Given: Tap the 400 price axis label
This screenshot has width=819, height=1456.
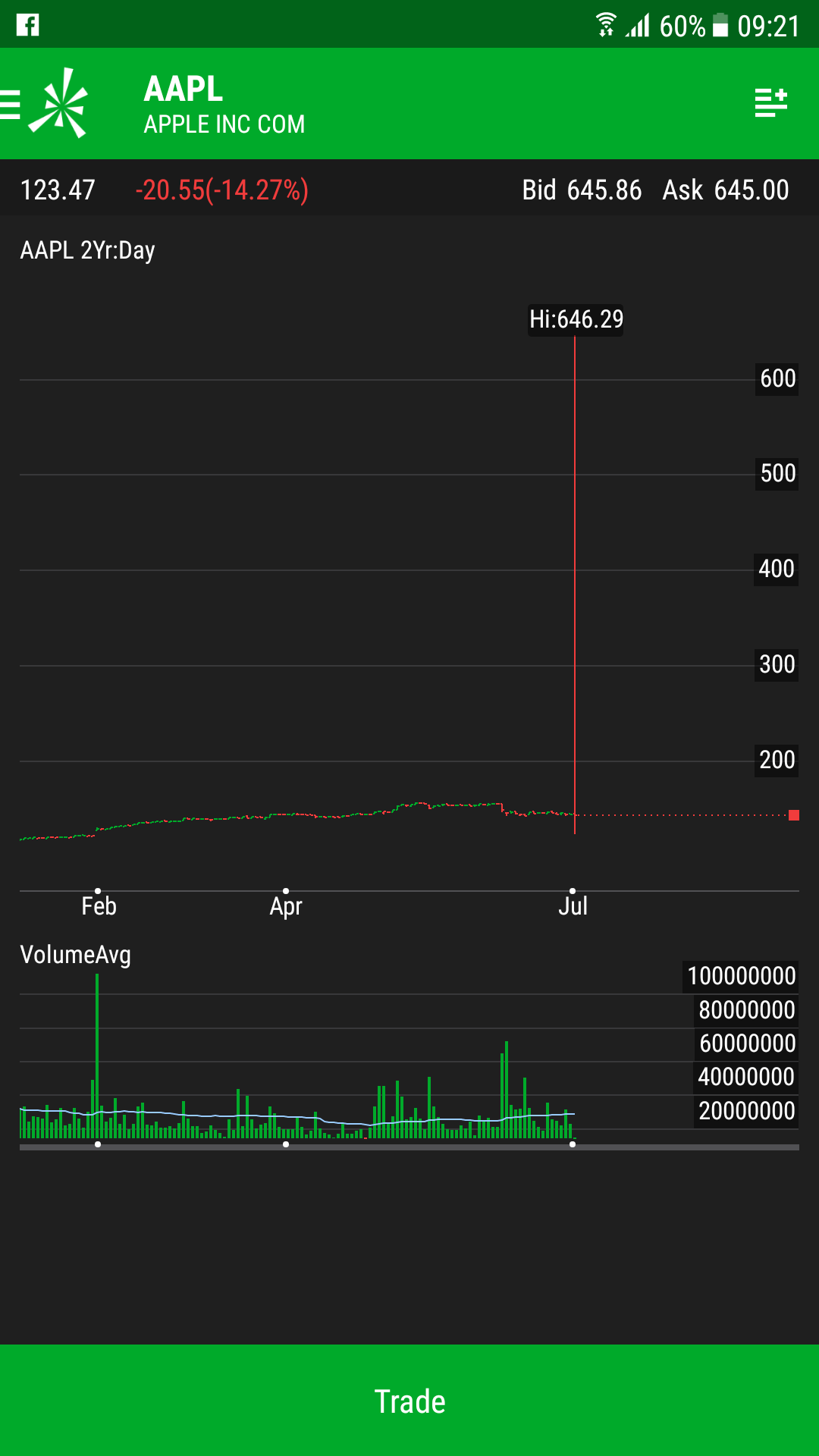Looking at the screenshot, I should (777, 569).
